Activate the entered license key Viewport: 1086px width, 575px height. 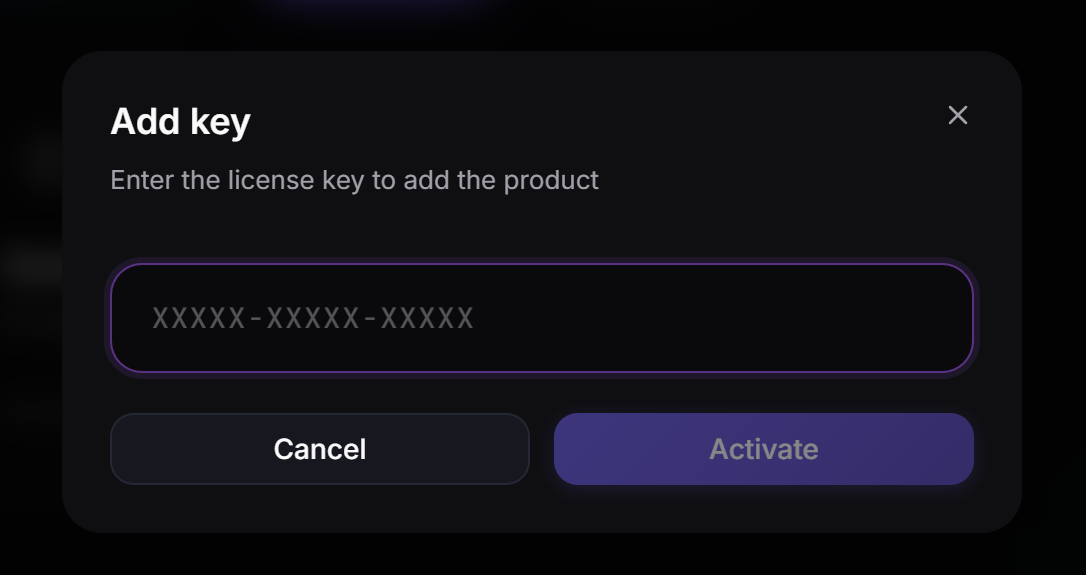pos(763,449)
